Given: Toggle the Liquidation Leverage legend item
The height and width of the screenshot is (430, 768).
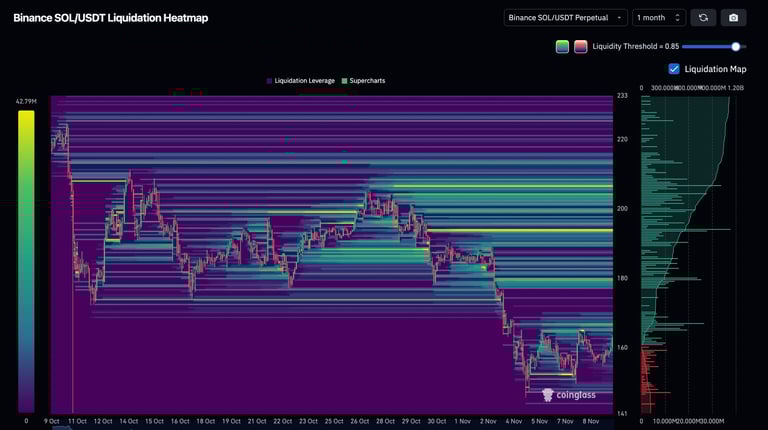Looking at the screenshot, I should [x=301, y=81].
